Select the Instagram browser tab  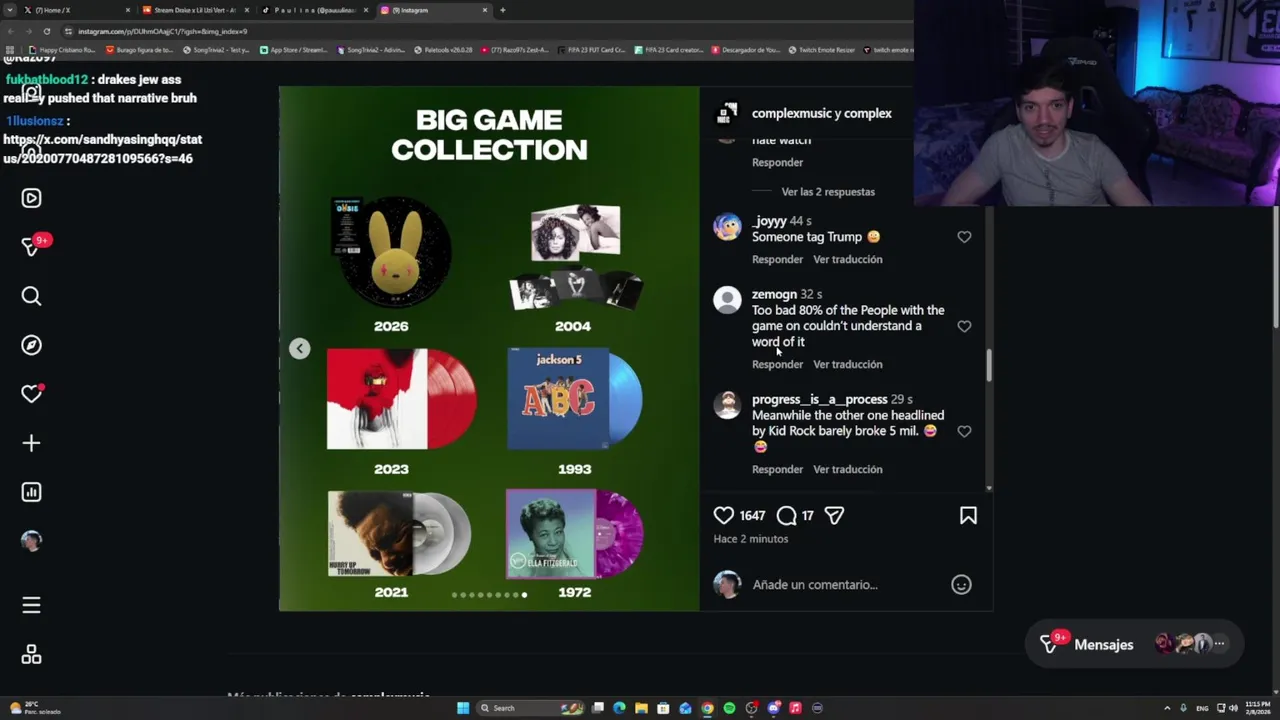(x=434, y=10)
